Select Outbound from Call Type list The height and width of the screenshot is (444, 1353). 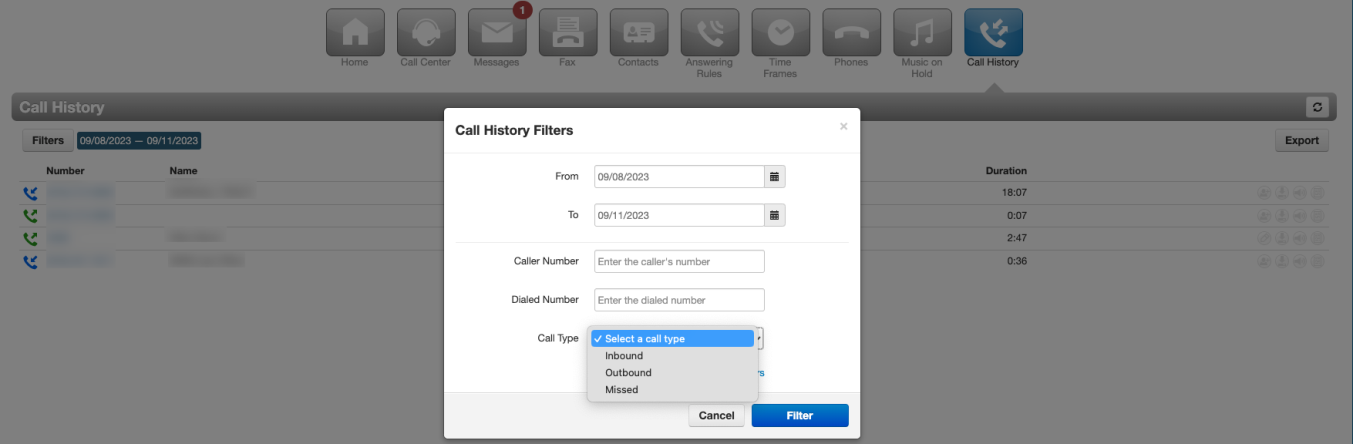[672, 372]
